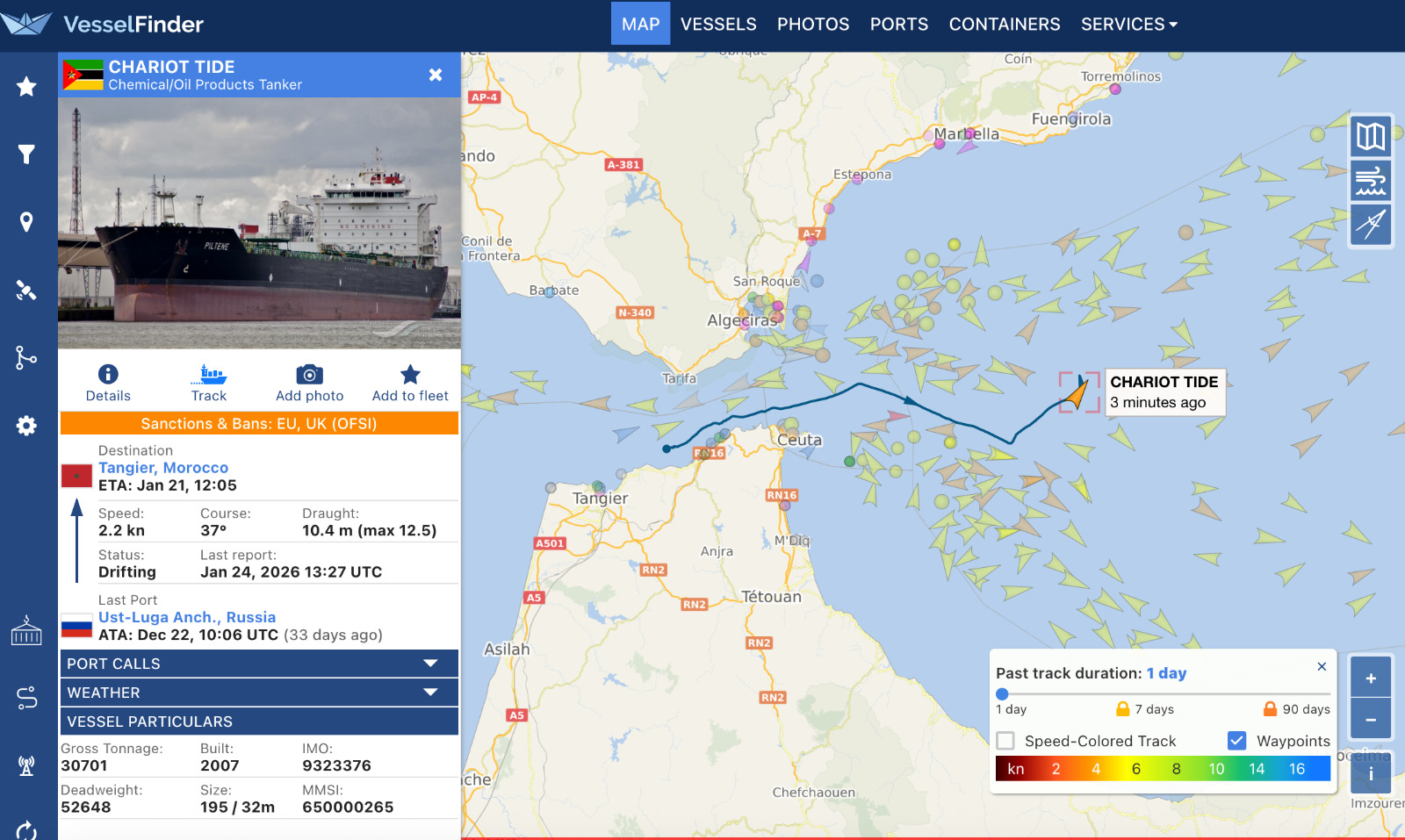
Task: Open the settings gear in sidebar
Action: pos(26,426)
